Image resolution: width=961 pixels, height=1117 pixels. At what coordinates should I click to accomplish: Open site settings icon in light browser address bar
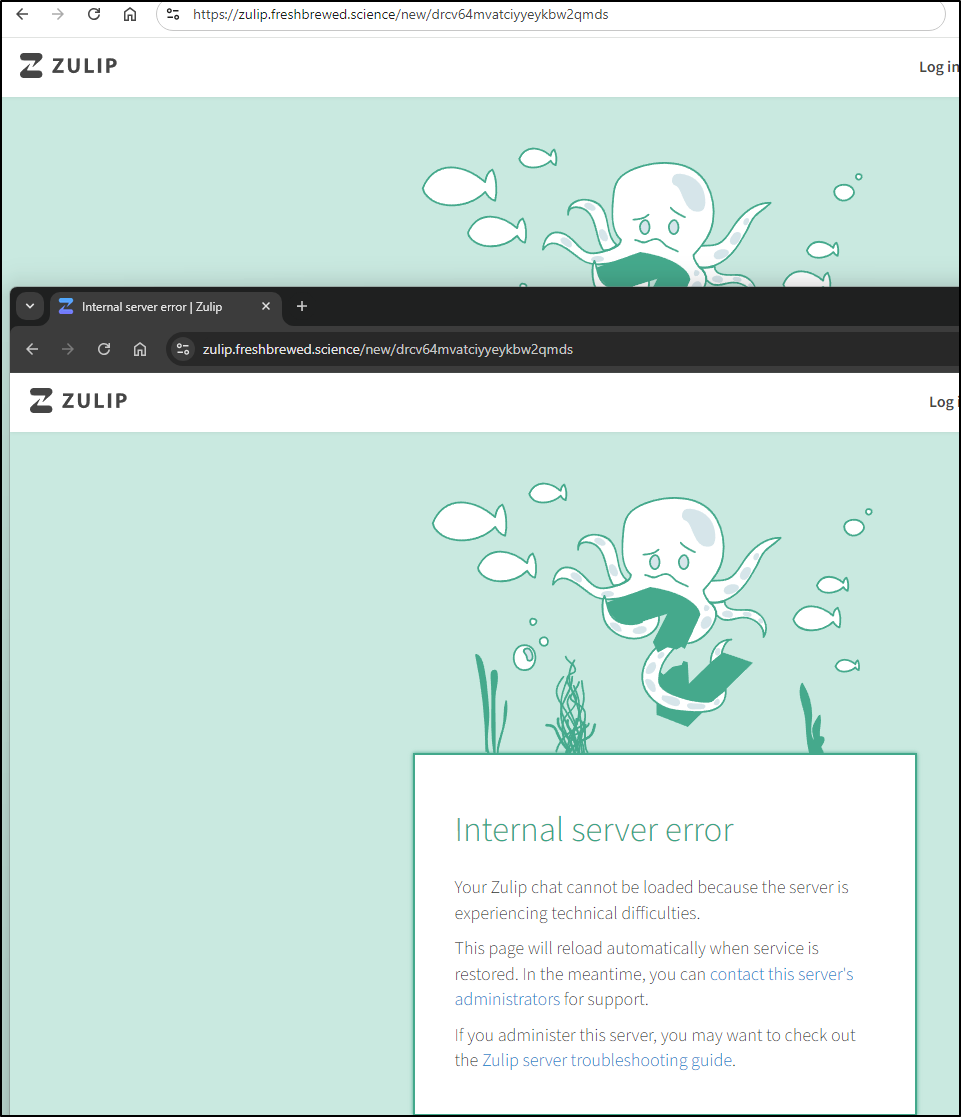(x=173, y=14)
